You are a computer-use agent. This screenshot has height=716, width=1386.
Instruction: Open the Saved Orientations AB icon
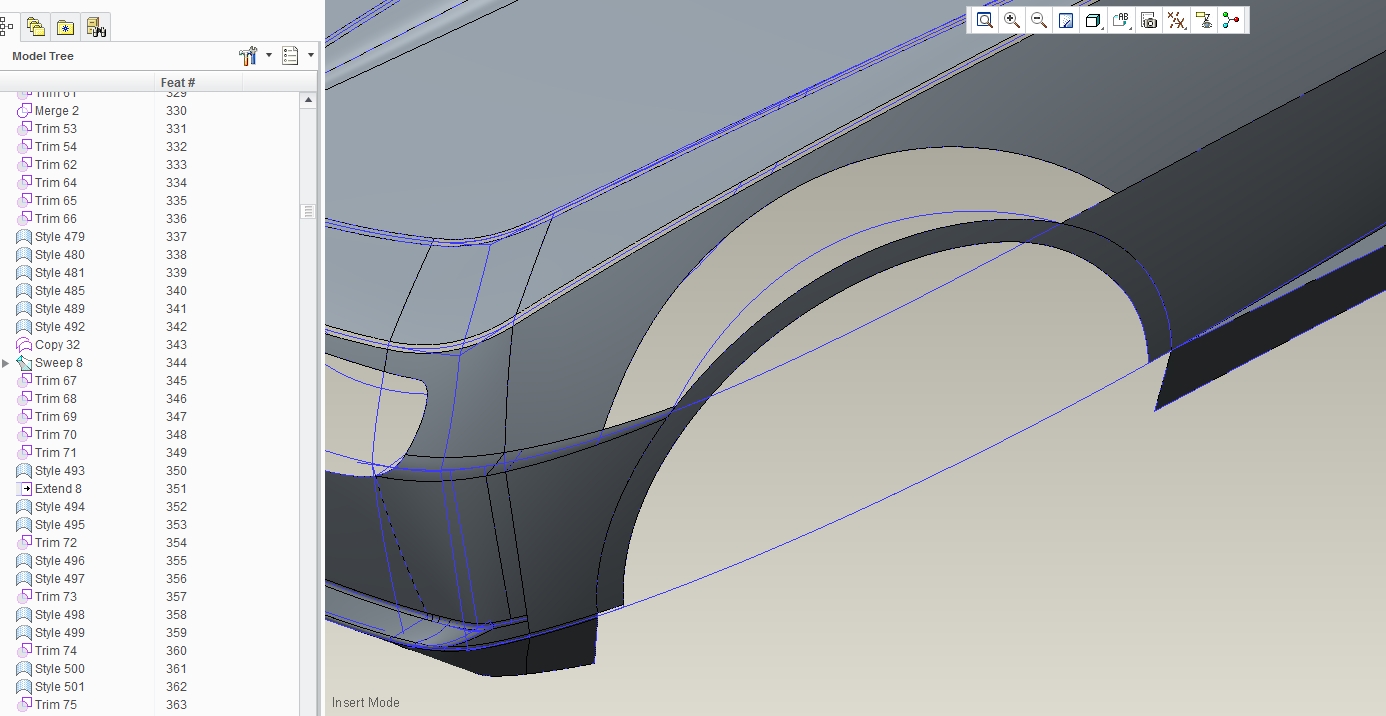click(1121, 20)
